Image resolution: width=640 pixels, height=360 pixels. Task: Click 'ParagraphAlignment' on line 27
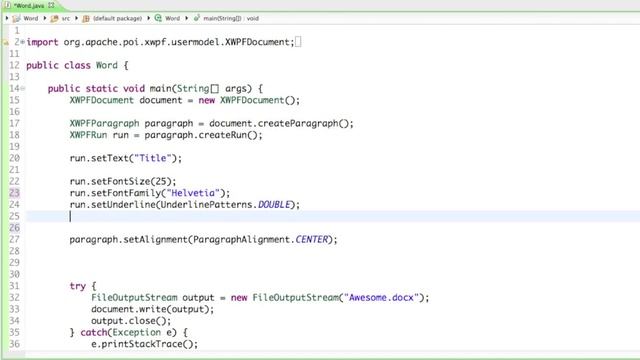click(x=242, y=239)
